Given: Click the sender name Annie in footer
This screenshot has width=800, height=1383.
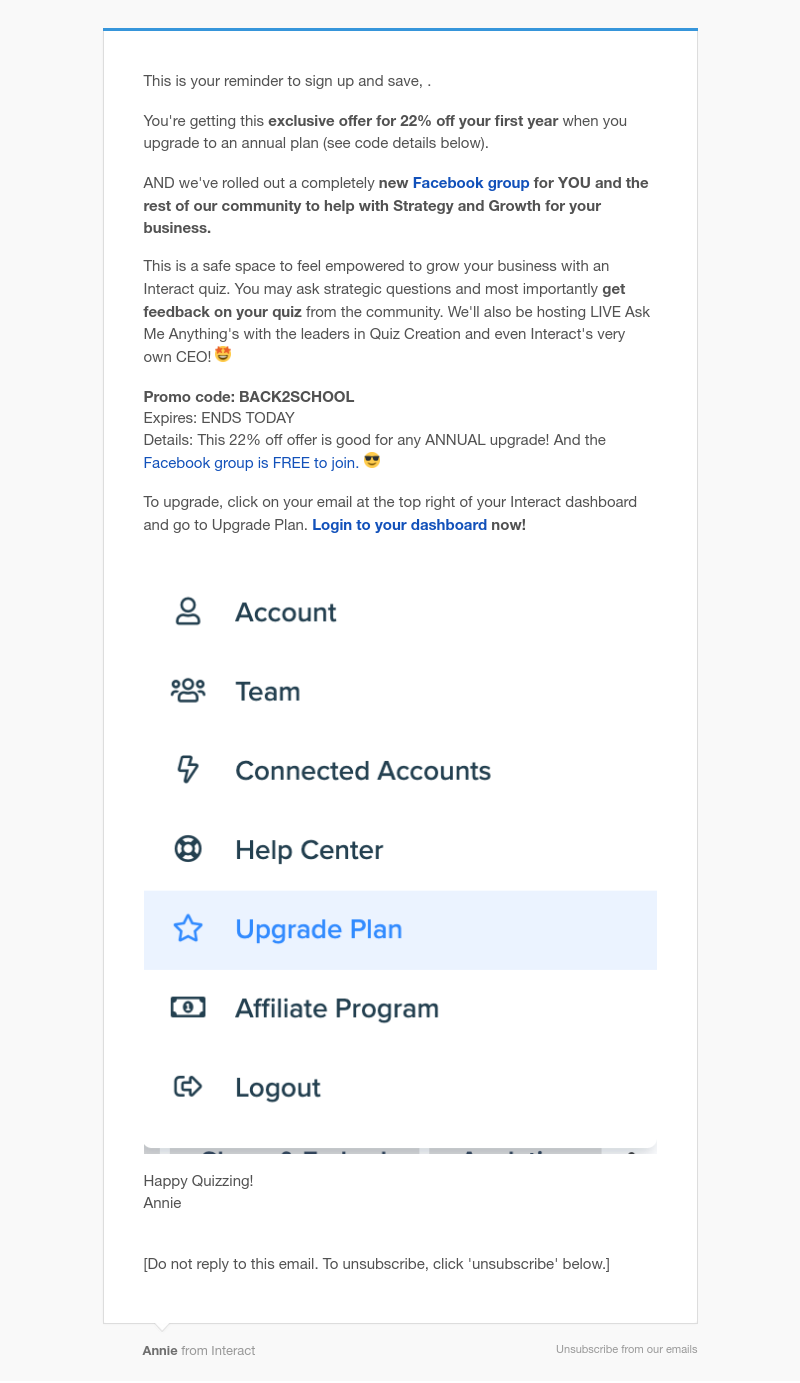Looking at the screenshot, I should 160,1350.
